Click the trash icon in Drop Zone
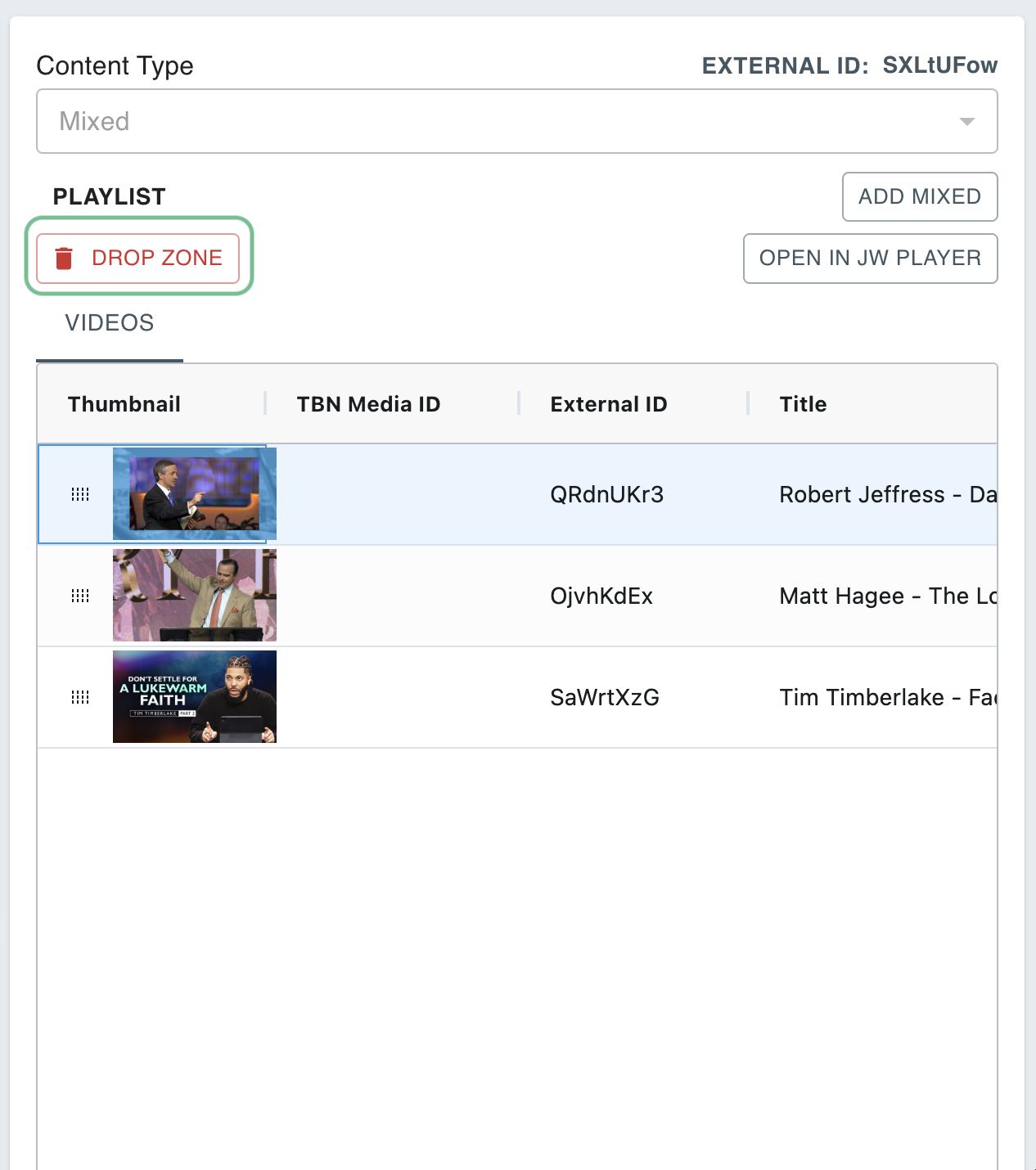1036x1170 pixels. click(64, 259)
